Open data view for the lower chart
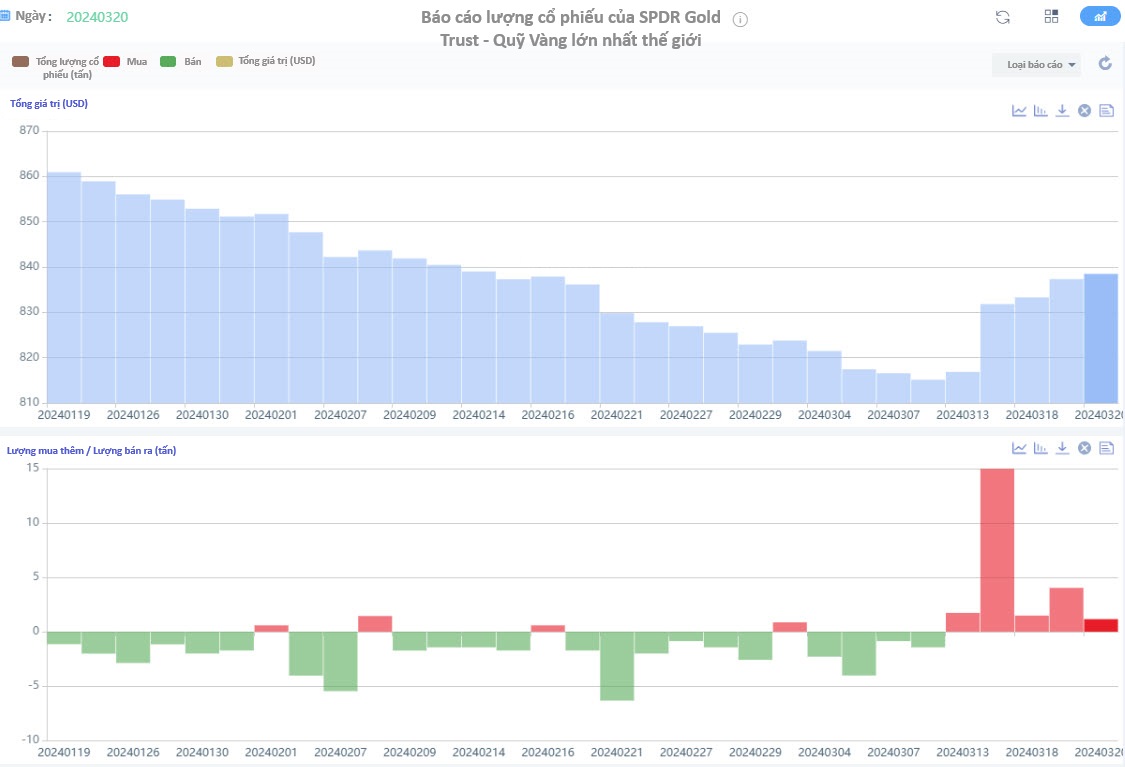This screenshot has height=767, width=1125. pos(1106,448)
